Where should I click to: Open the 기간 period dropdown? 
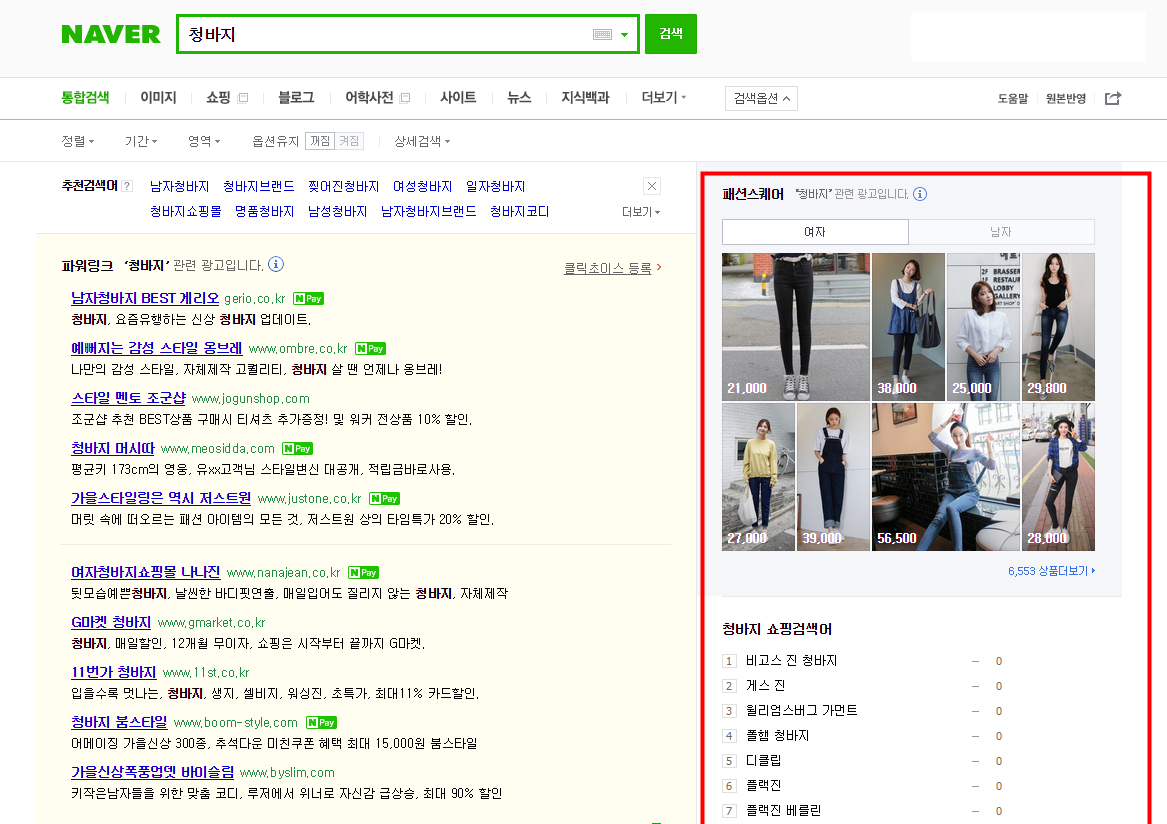point(141,141)
